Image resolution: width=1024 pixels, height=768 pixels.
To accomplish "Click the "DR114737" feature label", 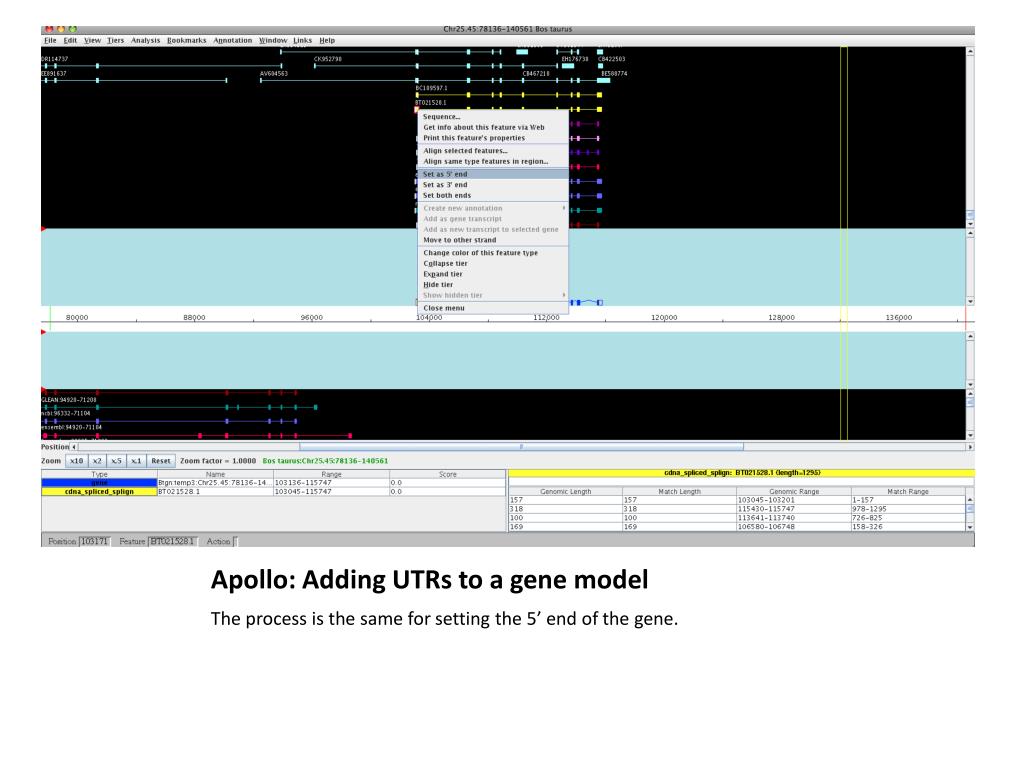I will coord(55,59).
